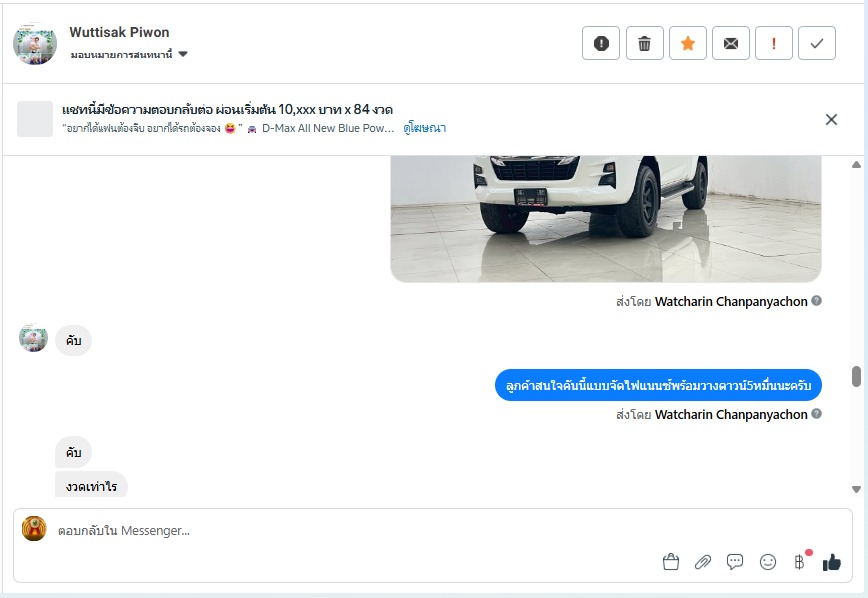Image resolution: width=868 pixels, height=598 pixels.
Task: Open shopping bag products icon
Action: point(670,562)
